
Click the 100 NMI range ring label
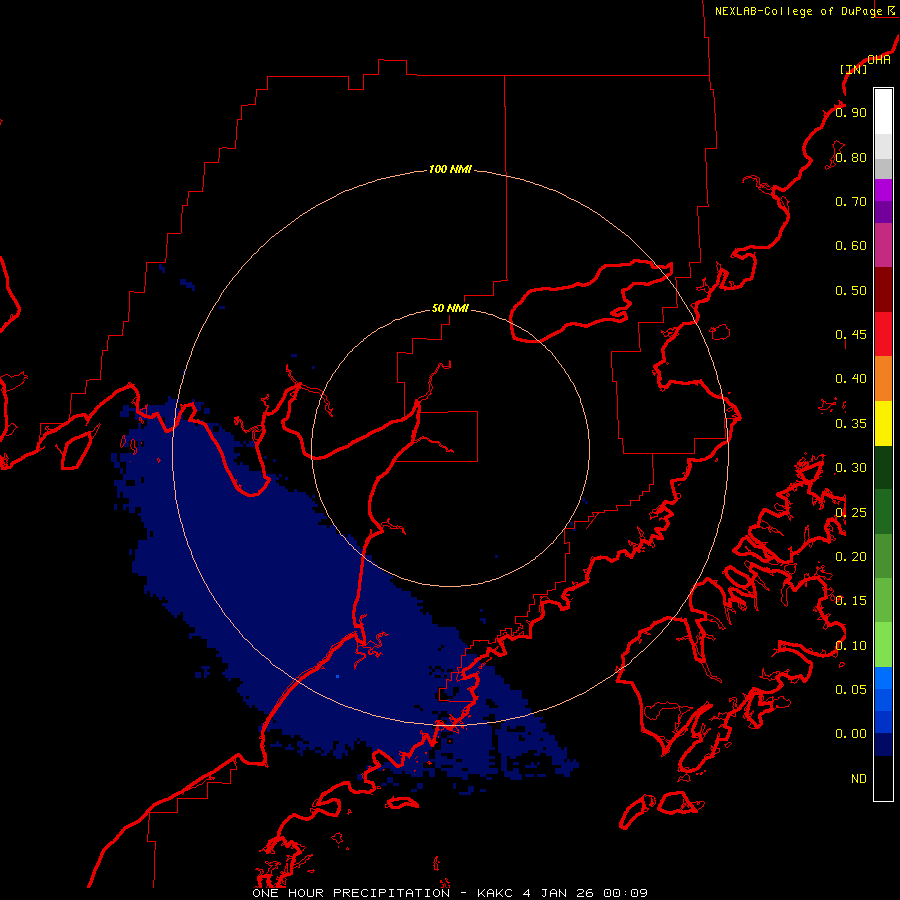pos(450,169)
